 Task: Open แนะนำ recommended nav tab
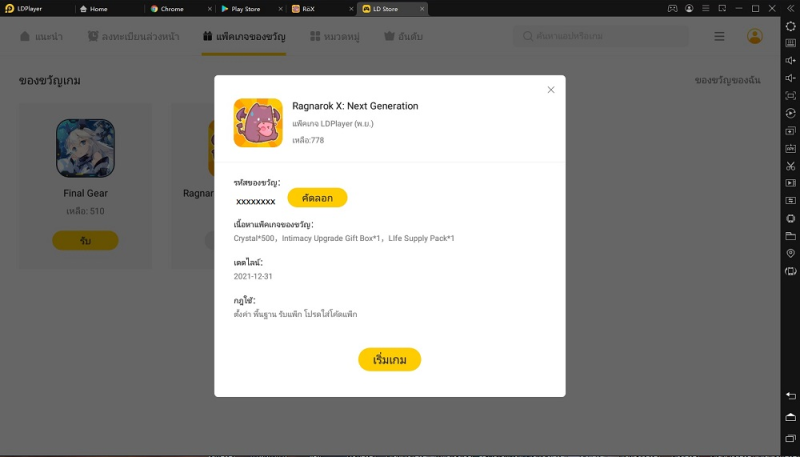click(41, 36)
